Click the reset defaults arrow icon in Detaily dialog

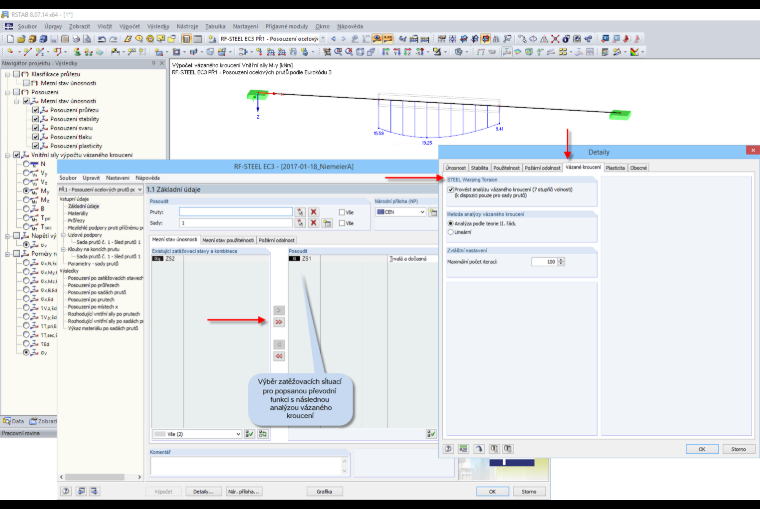(479, 449)
